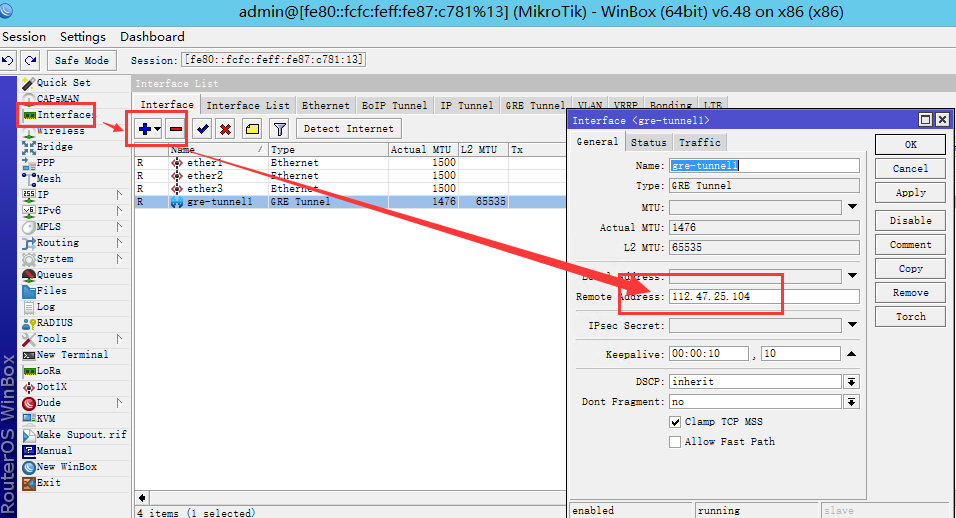Click the red X Disable icon
The width and height of the screenshot is (956, 518).
coord(226,129)
